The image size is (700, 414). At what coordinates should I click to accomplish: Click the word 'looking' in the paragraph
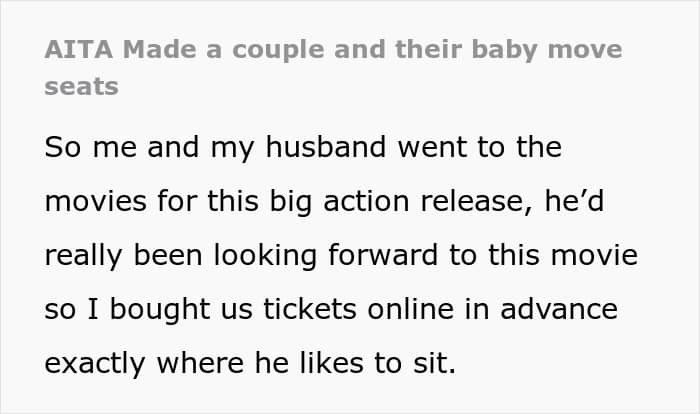pos(266,257)
